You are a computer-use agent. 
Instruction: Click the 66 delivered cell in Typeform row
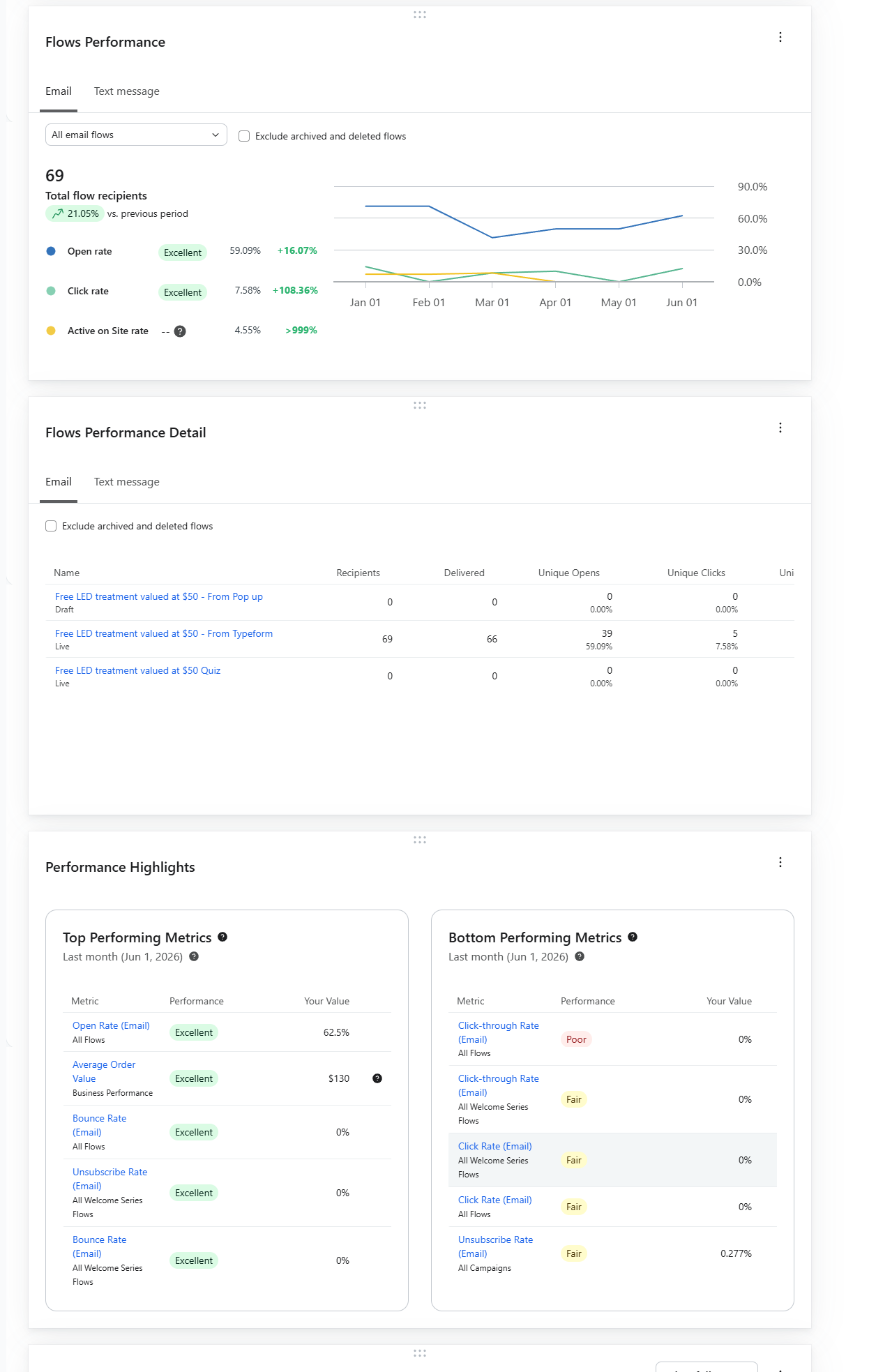point(492,639)
